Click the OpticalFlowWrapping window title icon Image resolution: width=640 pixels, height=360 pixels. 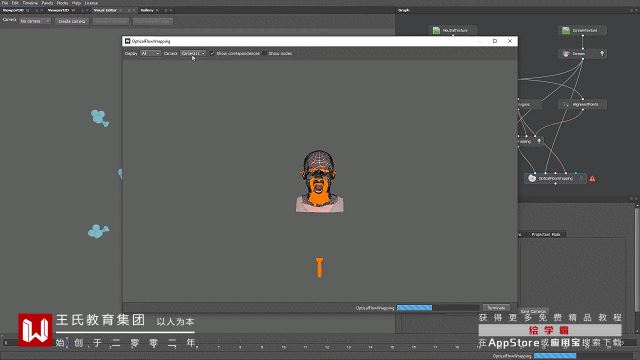[x=127, y=41]
